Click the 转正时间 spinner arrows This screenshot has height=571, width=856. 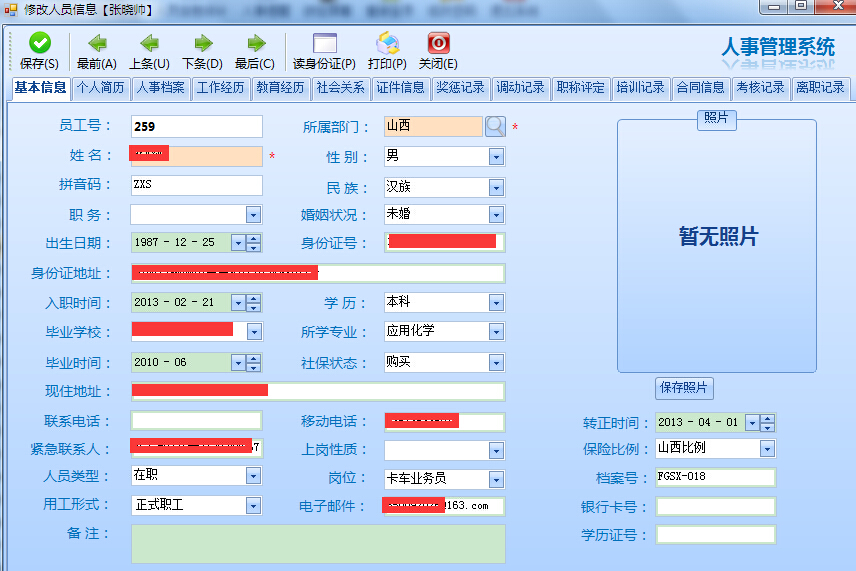768,423
